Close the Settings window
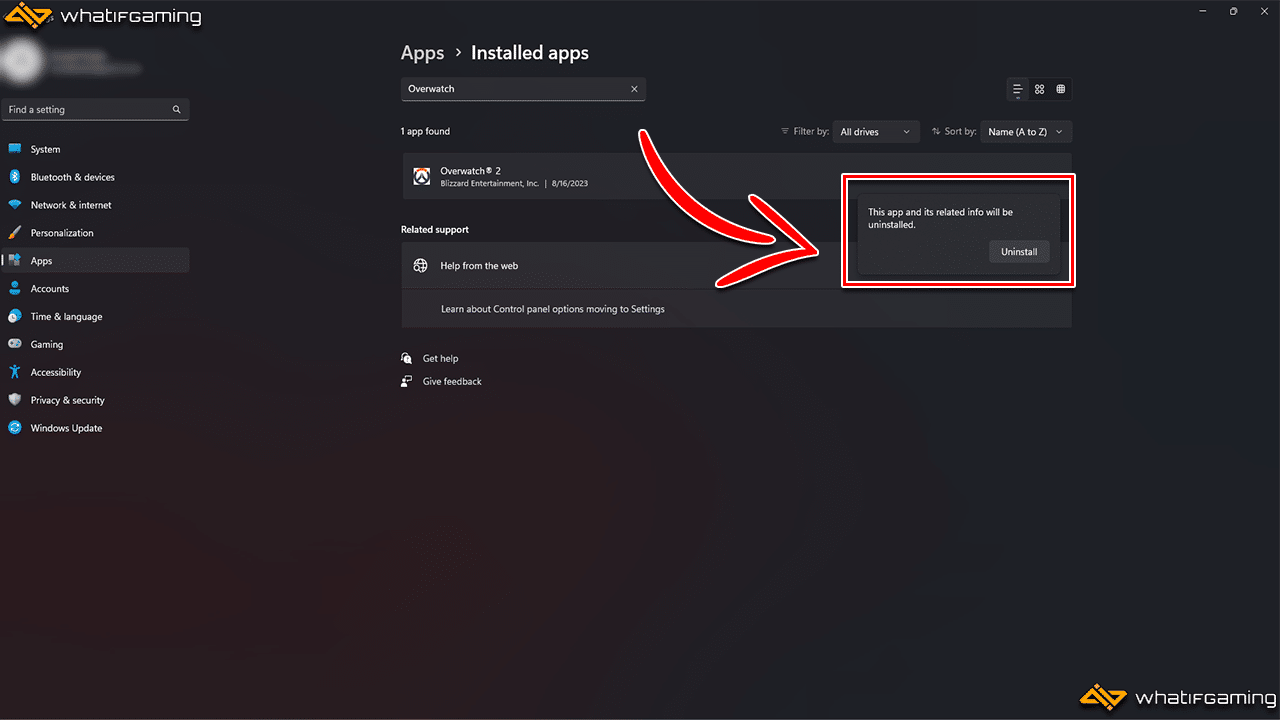This screenshot has width=1280, height=720. tap(1263, 11)
